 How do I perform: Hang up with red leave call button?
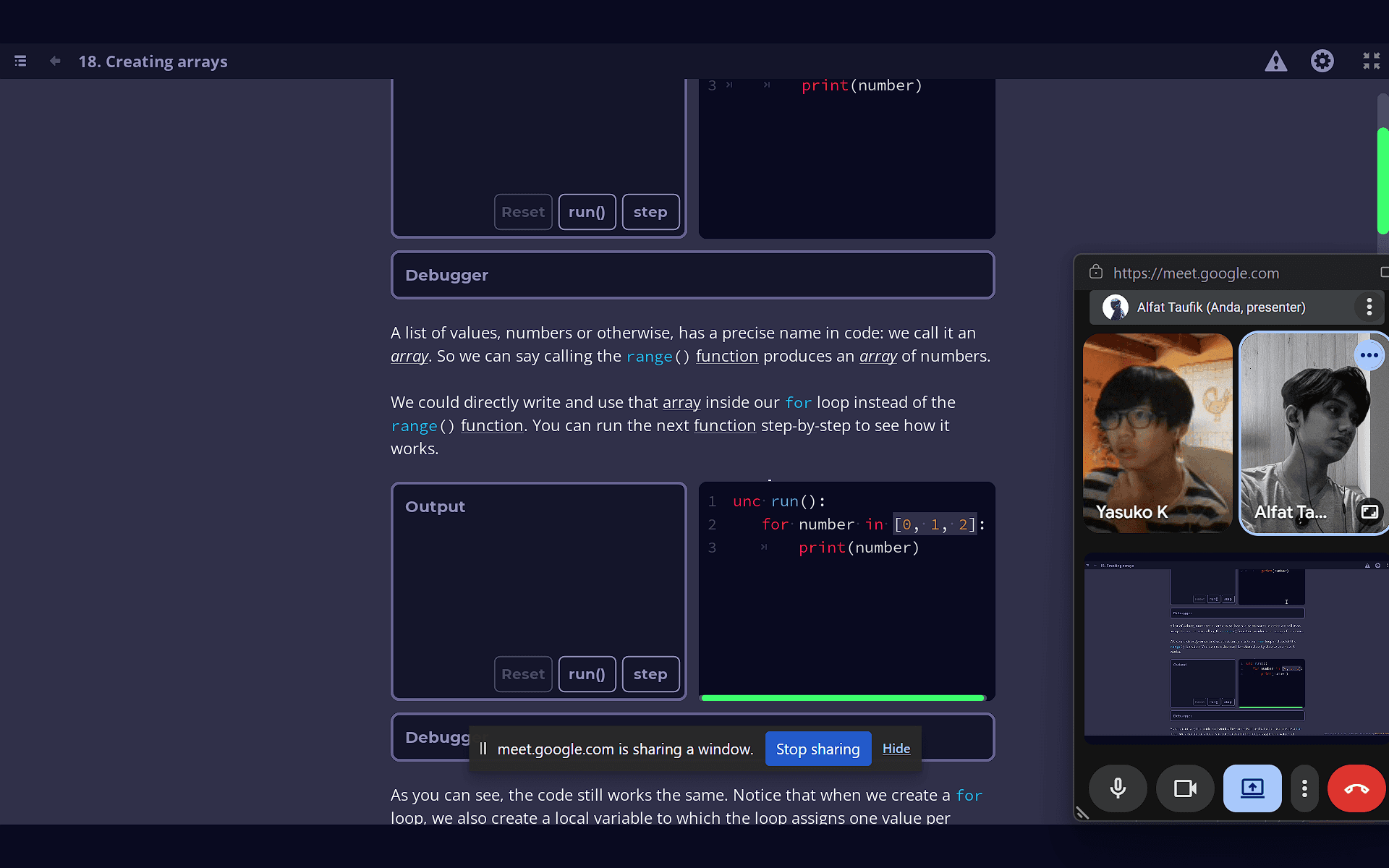pos(1356,788)
